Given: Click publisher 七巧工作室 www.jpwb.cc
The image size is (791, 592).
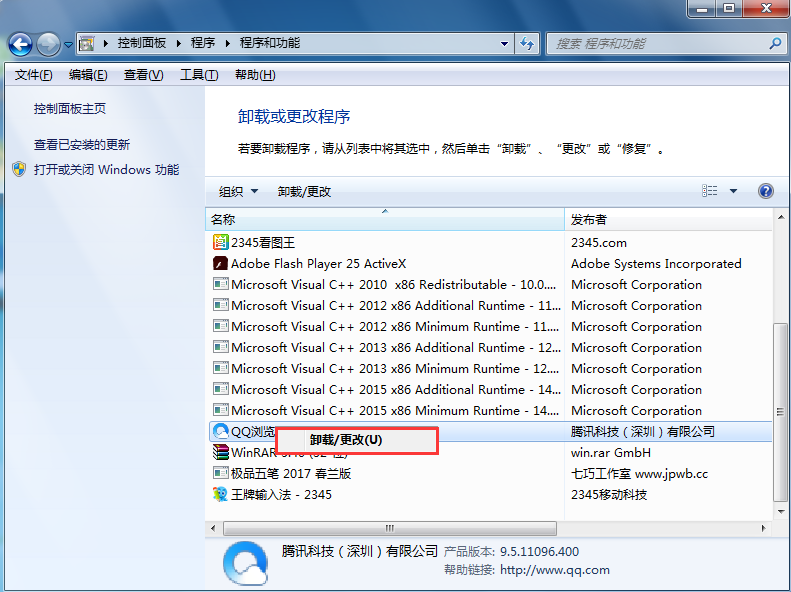Looking at the screenshot, I should [639, 473].
